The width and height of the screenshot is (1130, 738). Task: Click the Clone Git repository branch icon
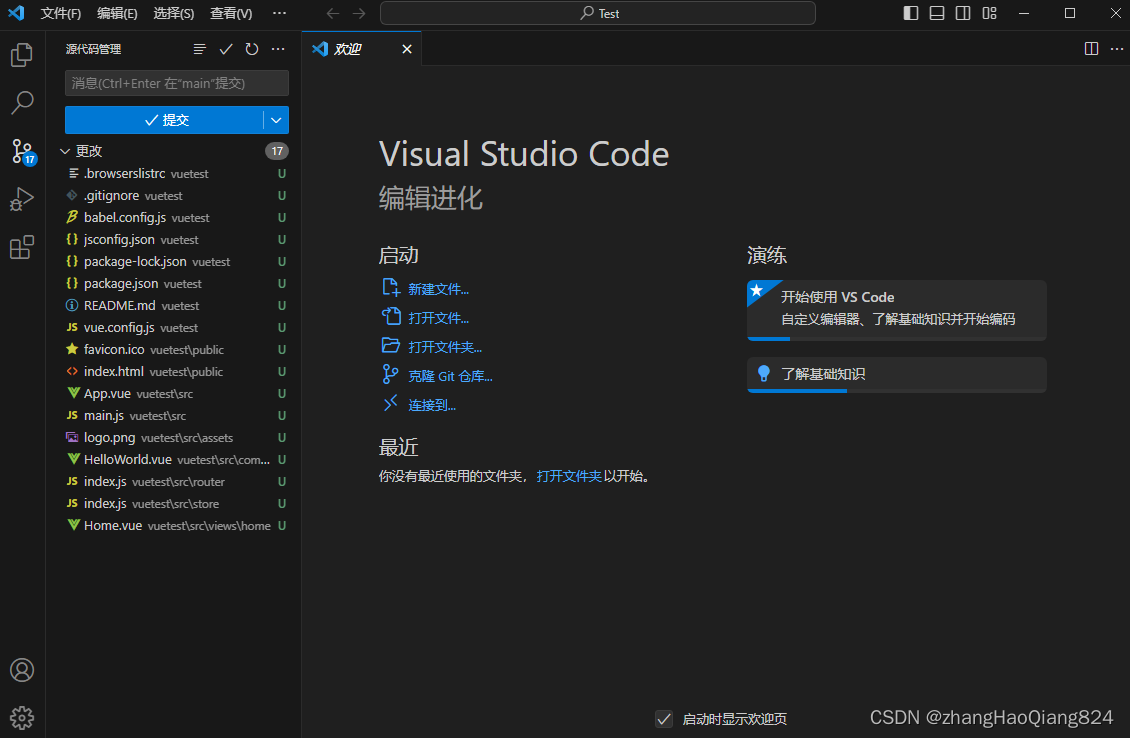[x=390, y=374]
